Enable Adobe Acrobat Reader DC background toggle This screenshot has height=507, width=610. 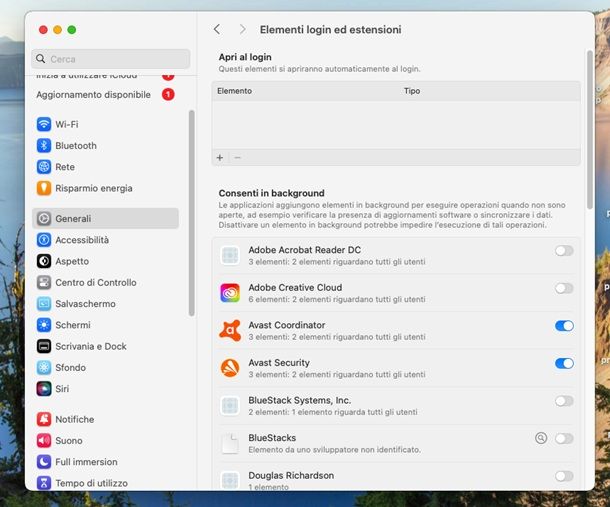click(564, 250)
